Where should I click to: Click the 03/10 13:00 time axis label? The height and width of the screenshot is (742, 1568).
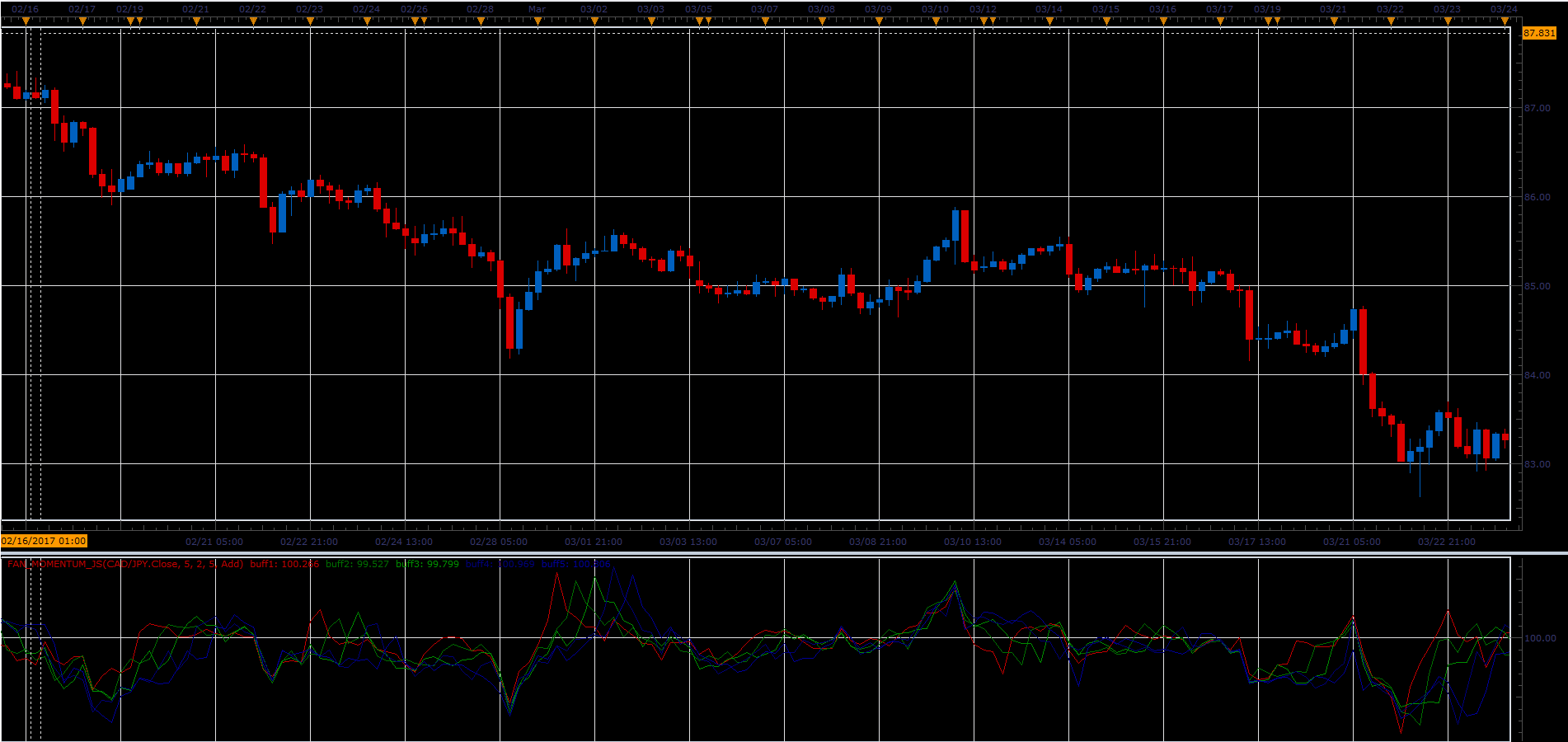pos(973,542)
